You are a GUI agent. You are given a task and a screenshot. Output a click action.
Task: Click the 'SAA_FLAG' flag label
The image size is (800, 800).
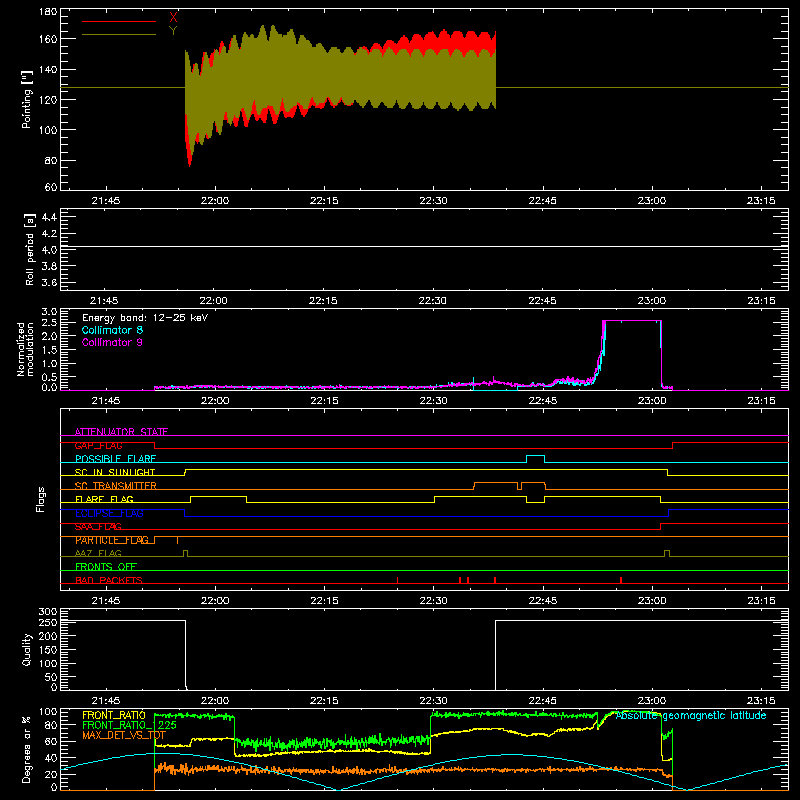coord(98,527)
